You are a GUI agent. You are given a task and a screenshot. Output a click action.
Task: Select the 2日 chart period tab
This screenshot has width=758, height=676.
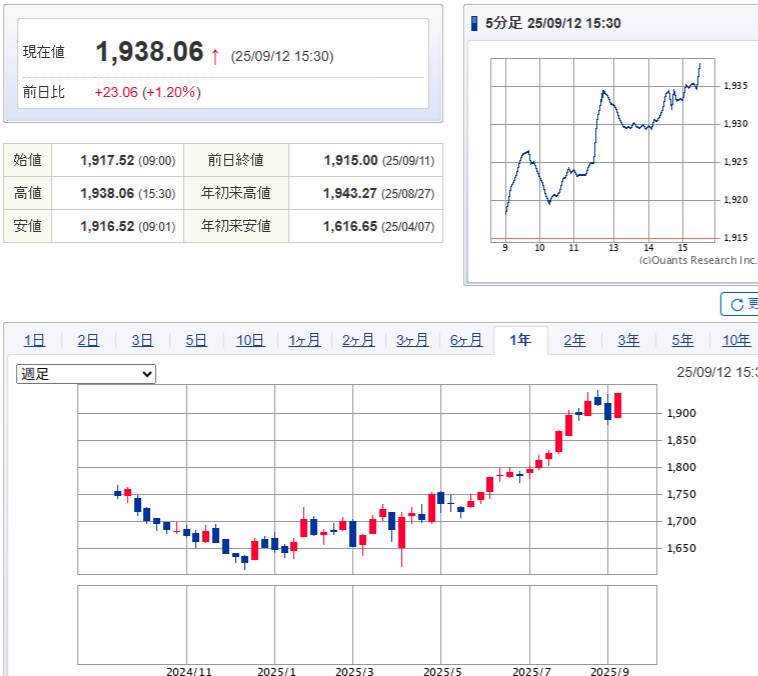pos(88,340)
